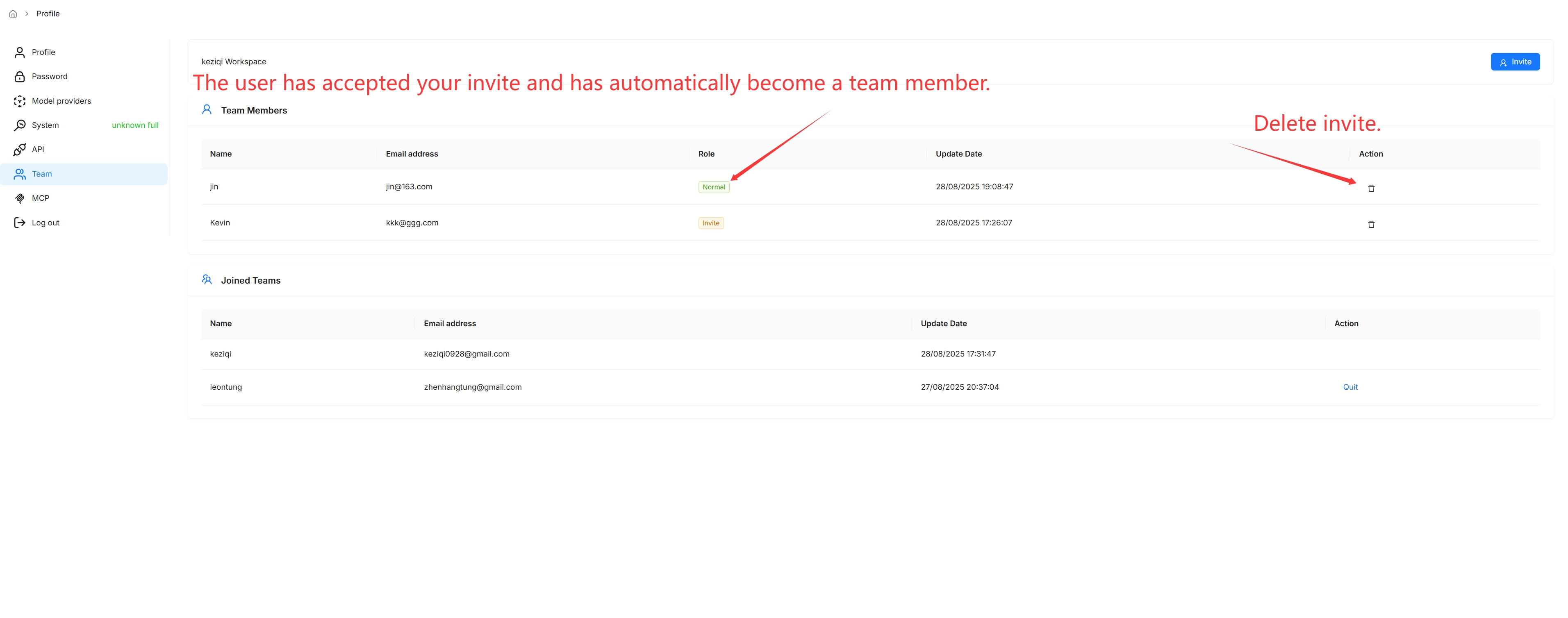Click the Log out icon
1568x618 pixels.
tap(20, 223)
